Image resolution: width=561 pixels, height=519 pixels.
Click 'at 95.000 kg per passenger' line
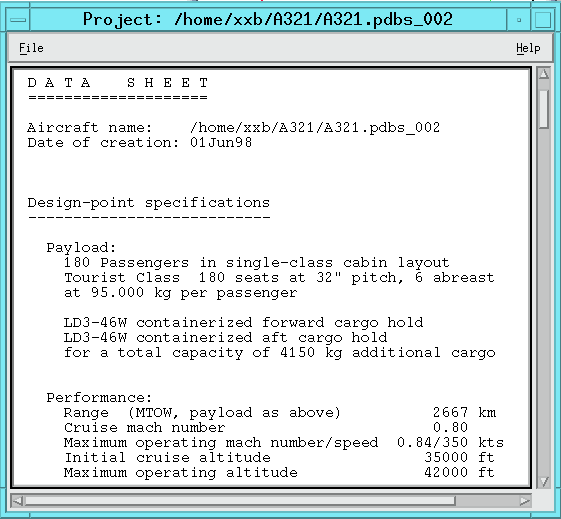180,293
